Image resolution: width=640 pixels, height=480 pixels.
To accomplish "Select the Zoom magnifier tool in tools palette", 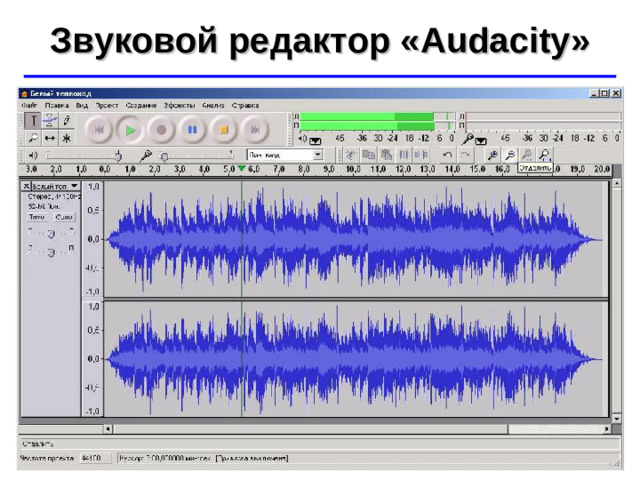I will point(33,138).
